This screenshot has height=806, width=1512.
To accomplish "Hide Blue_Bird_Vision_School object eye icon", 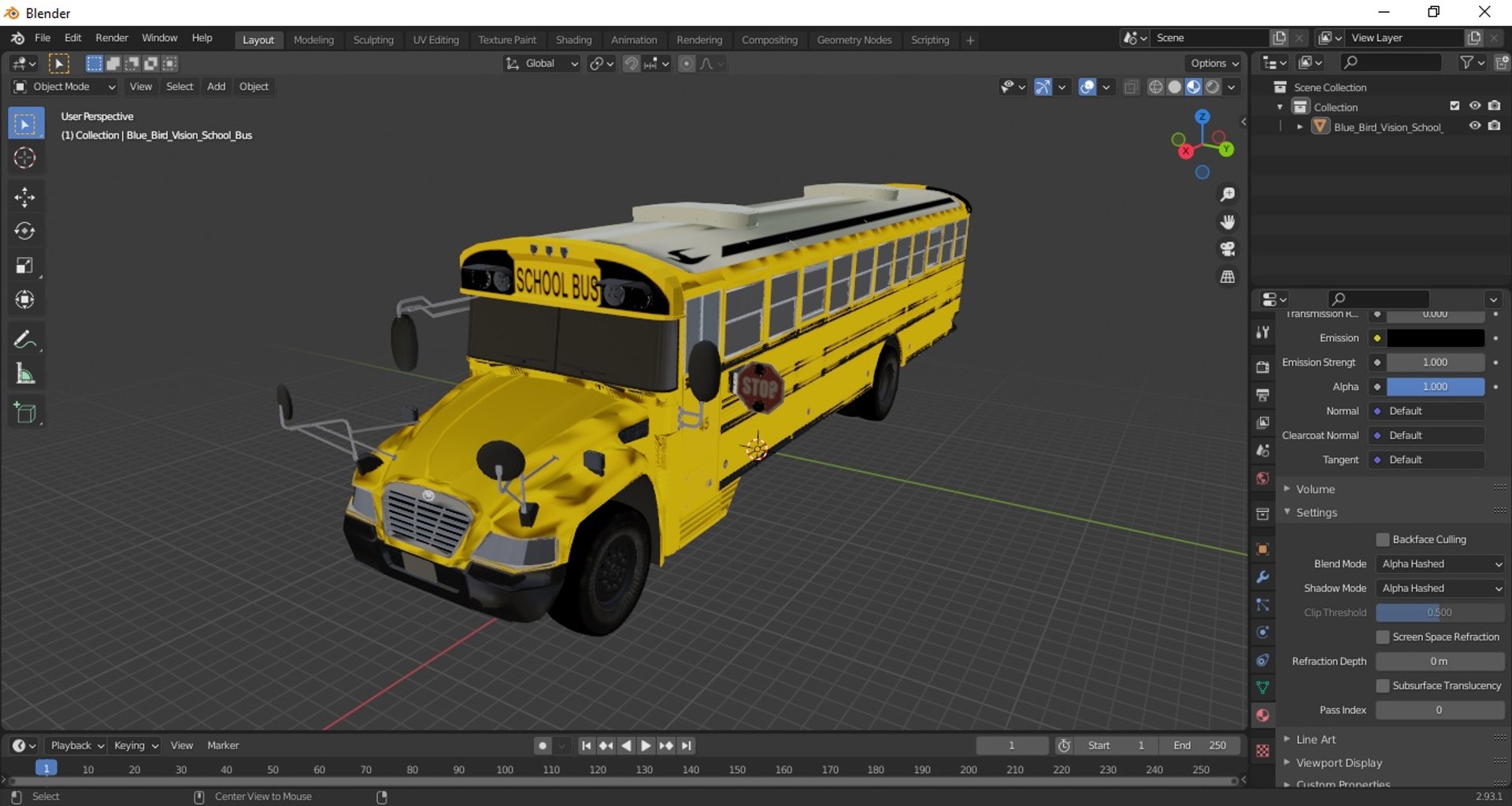I will pos(1475,126).
